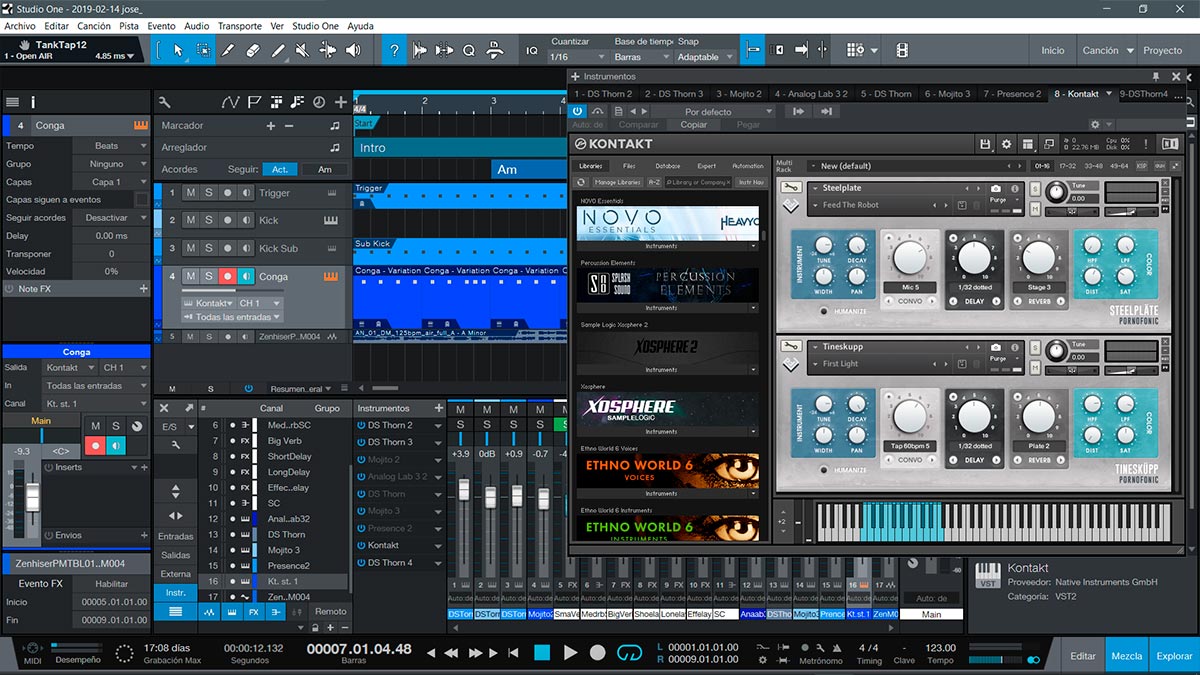Rewind the transport
The height and width of the screenshot is (675, 1200).
451,652
